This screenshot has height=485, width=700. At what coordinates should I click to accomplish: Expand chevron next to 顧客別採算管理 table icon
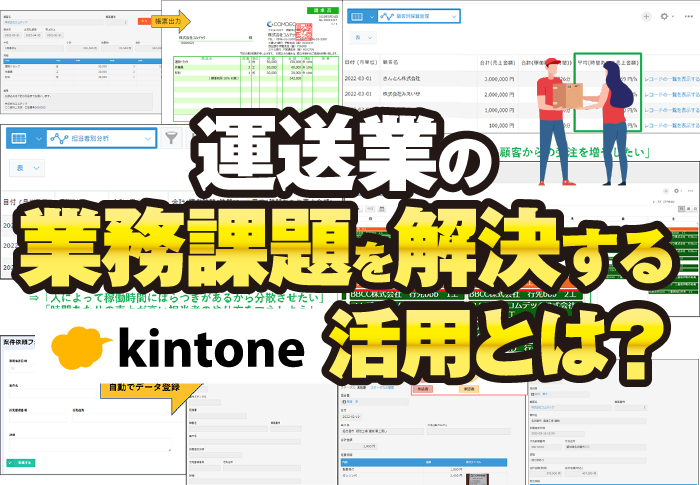click(x=371, y=17)
